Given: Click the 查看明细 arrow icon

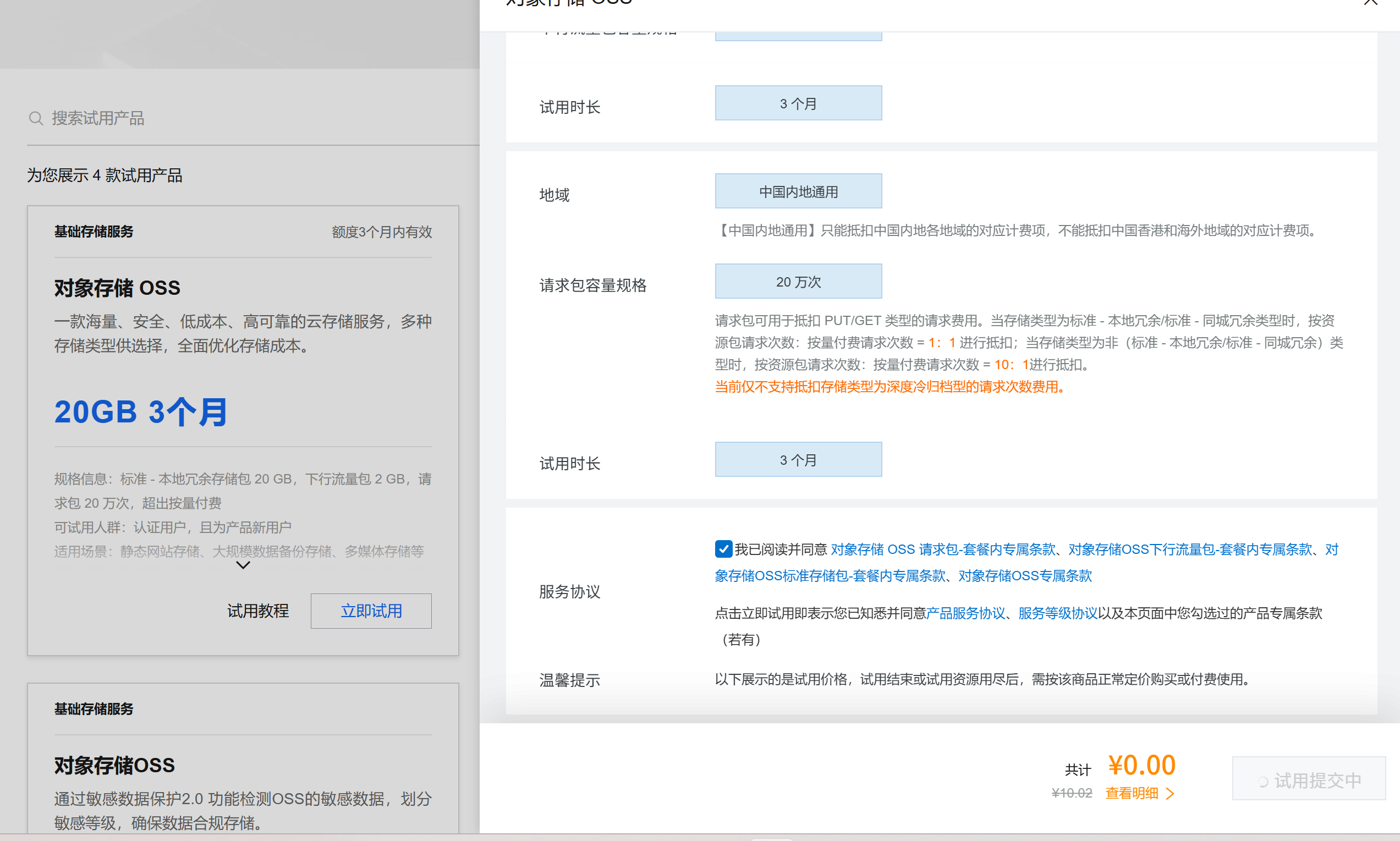Looking at the screenshot, I should pos(1170,793).
